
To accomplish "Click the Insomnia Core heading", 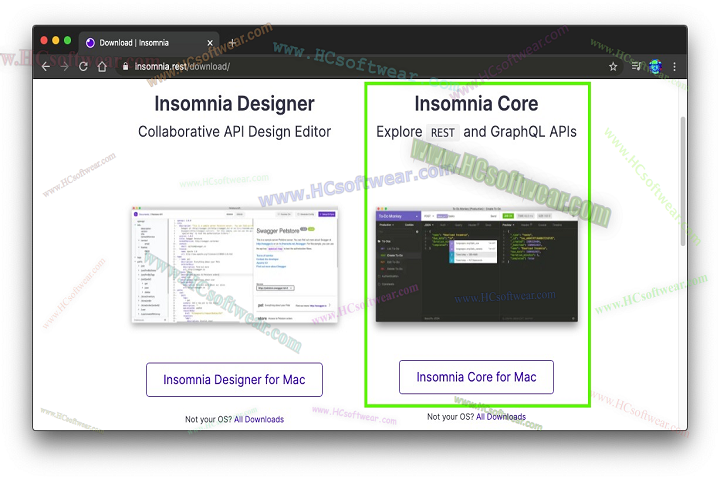I will (476, 104).
